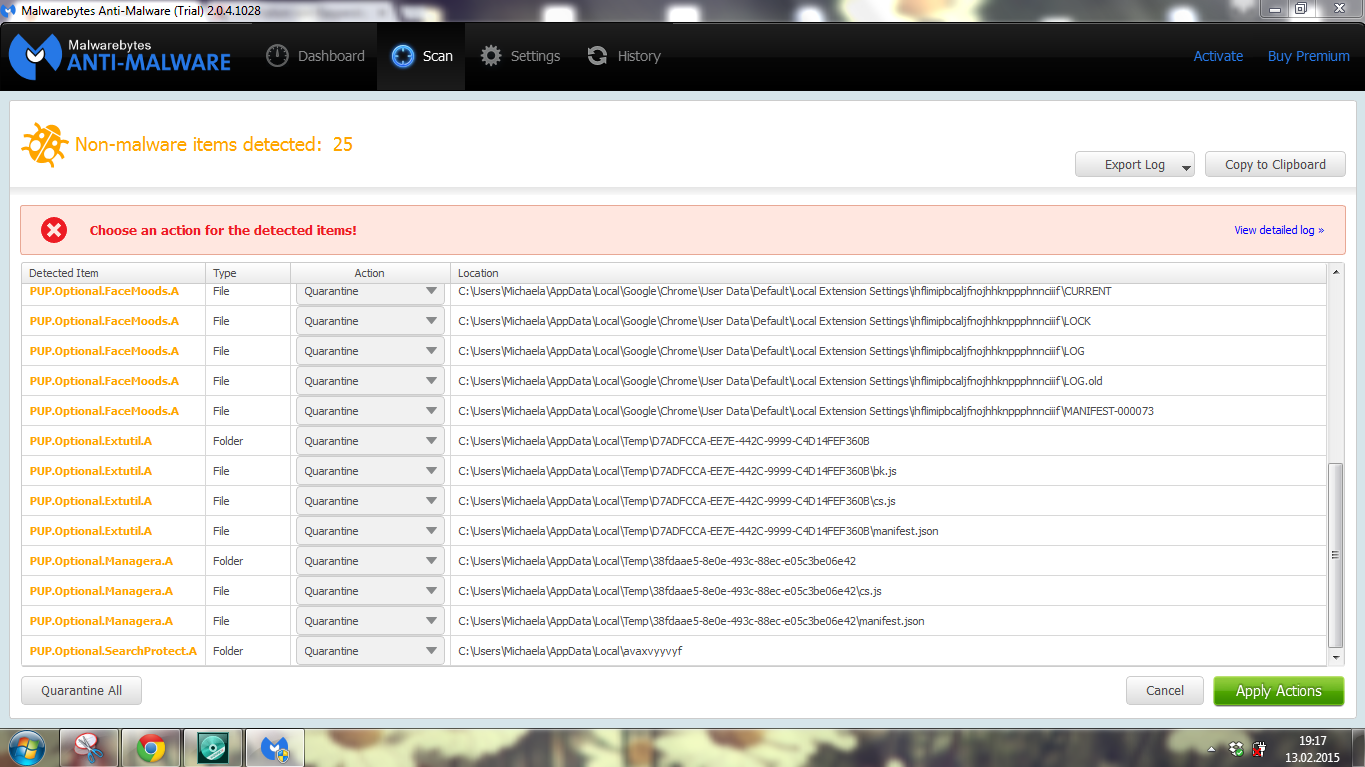Sort by Type column header
This screenshot has height=767, width=1365.
pyautogui.click(x=248, y=273)
